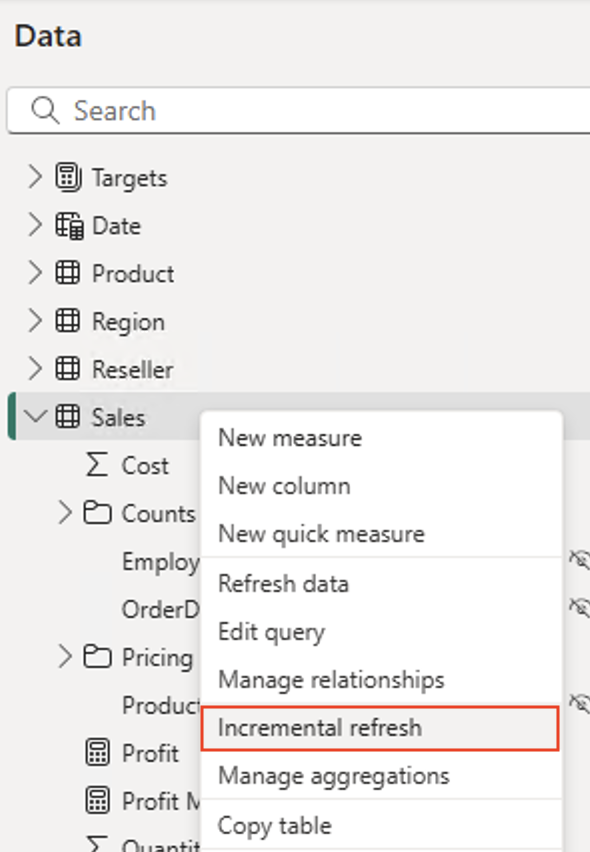
Task: Select the Product table name
Action: coord(133,274)
